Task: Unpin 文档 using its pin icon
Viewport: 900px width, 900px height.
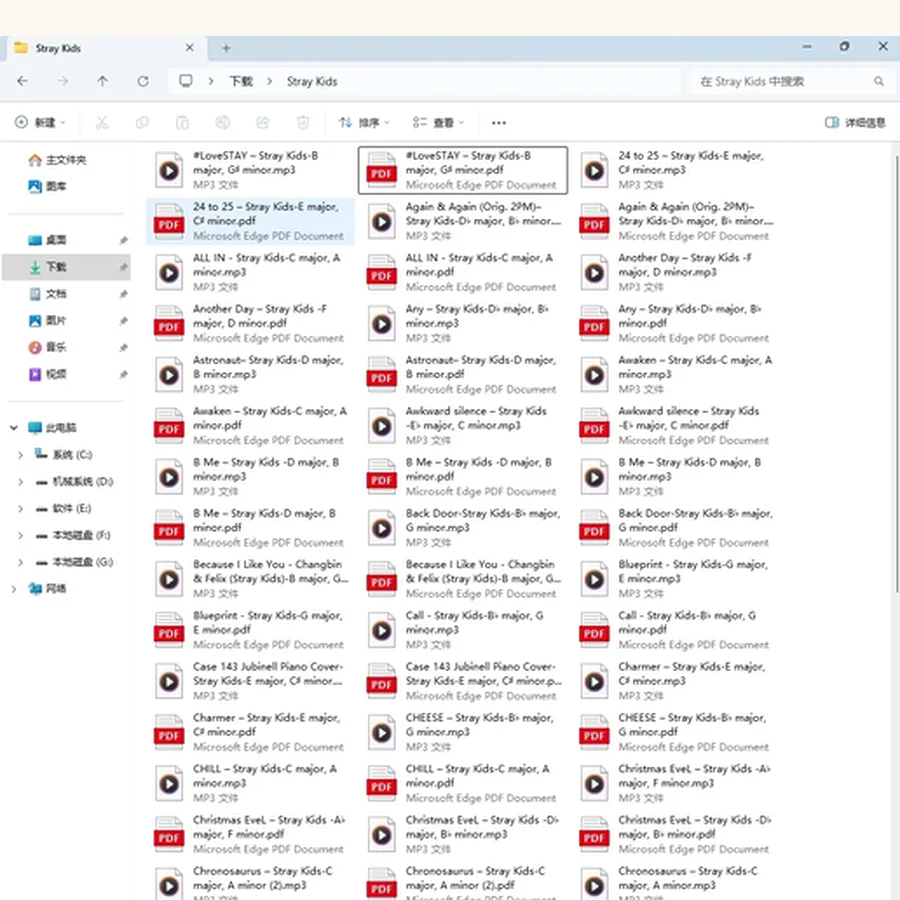Action: pyautogui.click(x=123, y=294)
